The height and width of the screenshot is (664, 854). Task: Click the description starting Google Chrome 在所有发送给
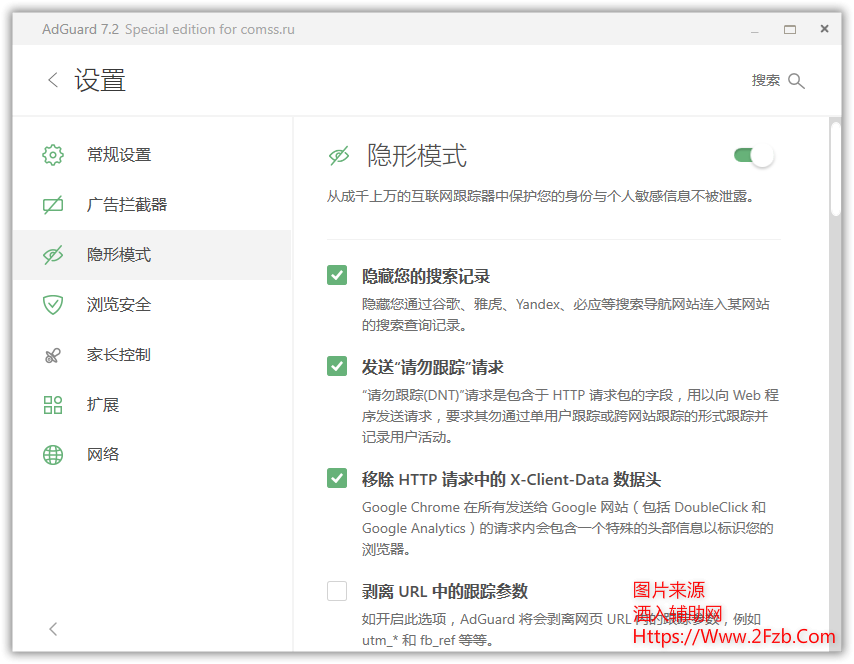click(x=568, y=528)
